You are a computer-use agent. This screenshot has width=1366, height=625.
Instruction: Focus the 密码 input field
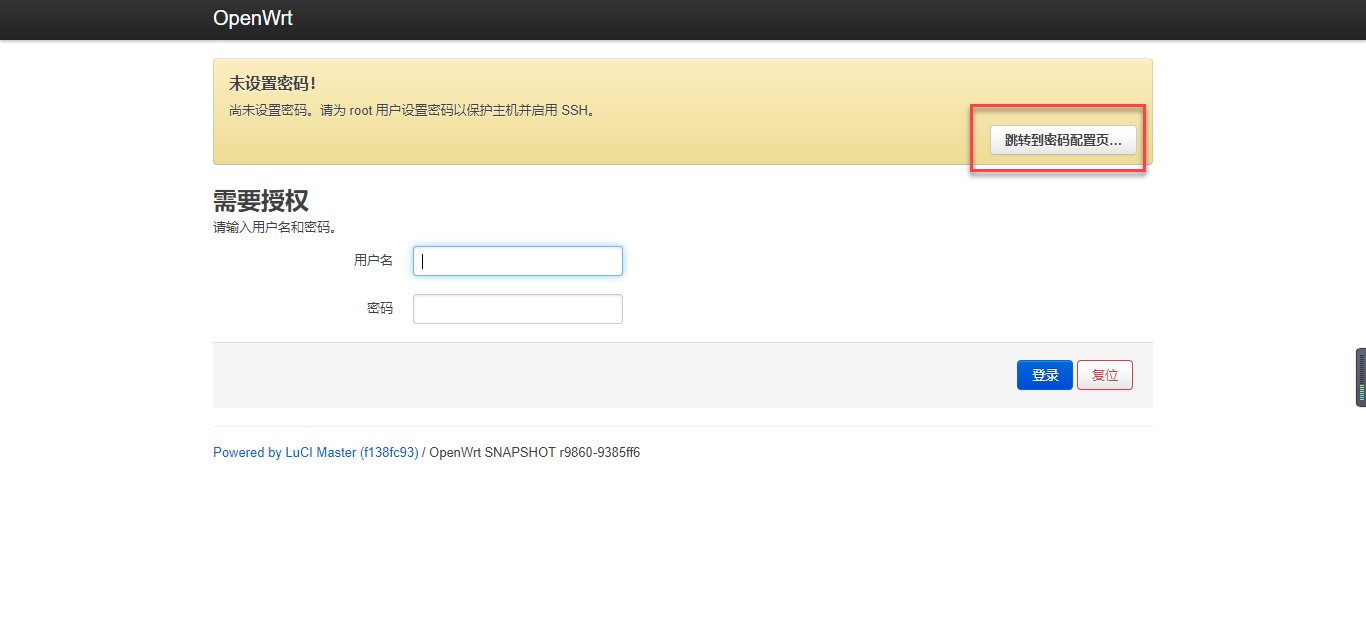[x=518, y=309]
